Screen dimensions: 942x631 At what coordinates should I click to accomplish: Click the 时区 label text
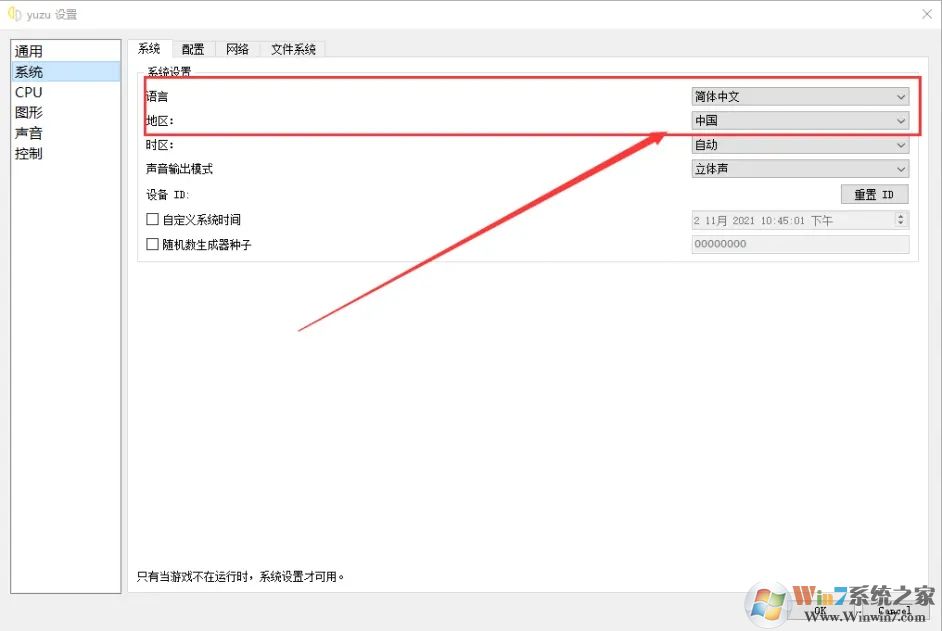pyautogui.click(x=160, y=145)
